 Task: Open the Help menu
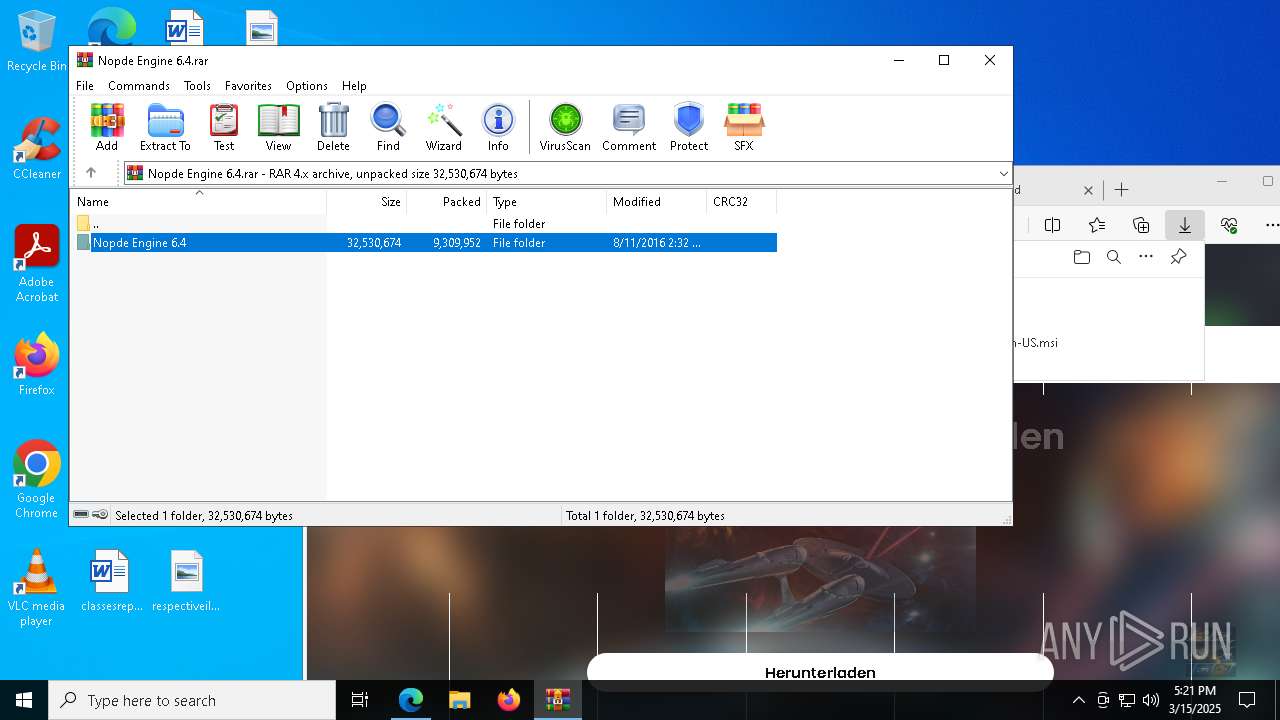354,86
